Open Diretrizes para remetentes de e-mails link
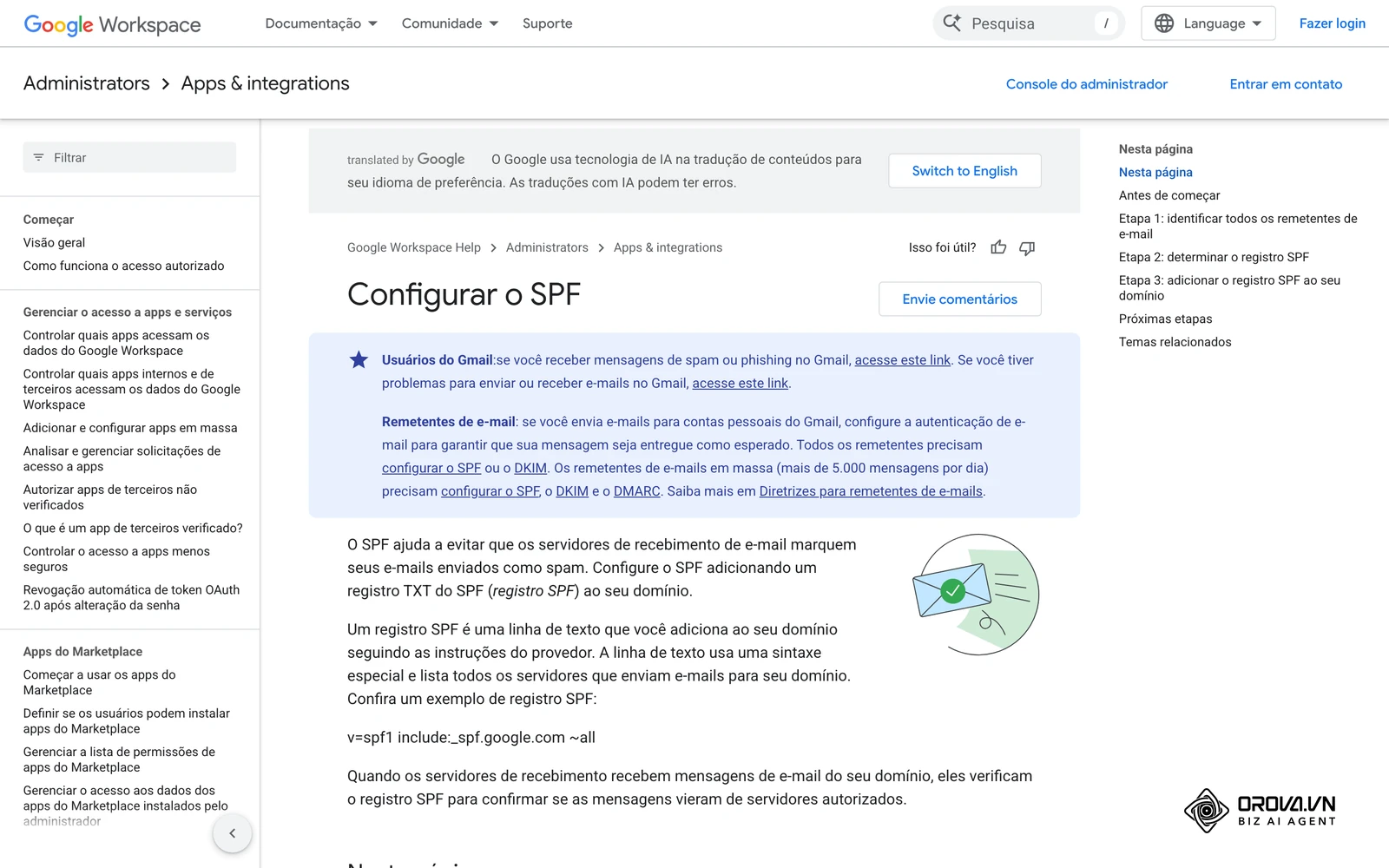 tap(871, 491)
